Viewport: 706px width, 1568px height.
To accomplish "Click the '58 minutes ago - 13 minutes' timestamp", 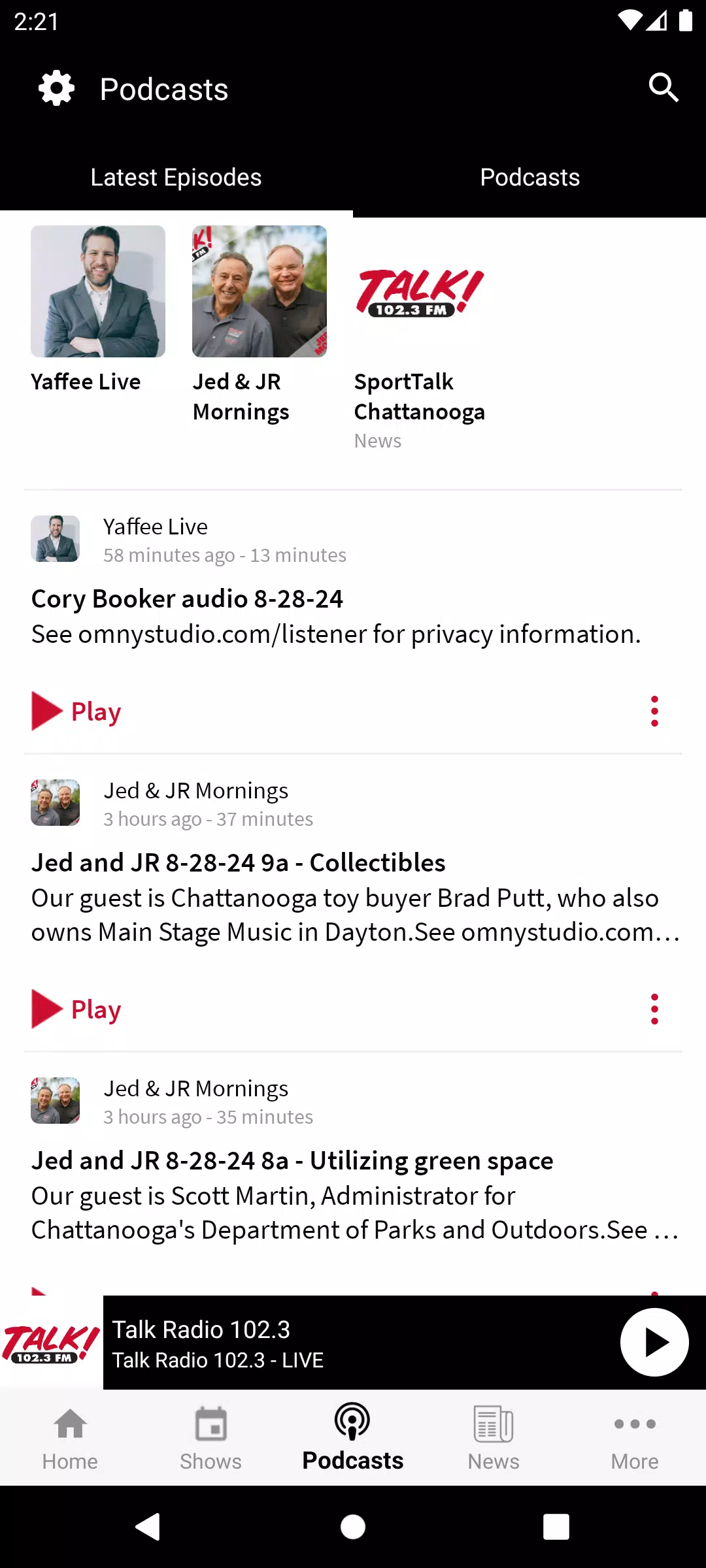I will pos(225,555).
